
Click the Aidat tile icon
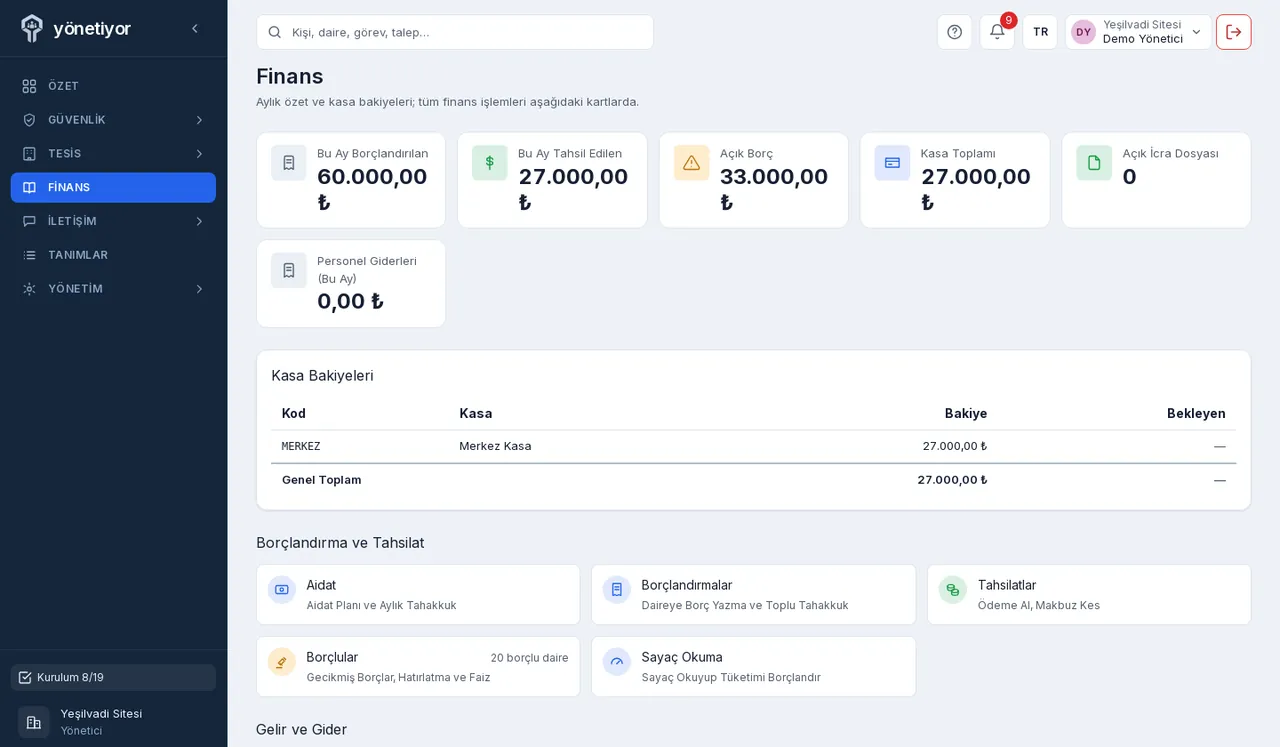pos(282,590)
